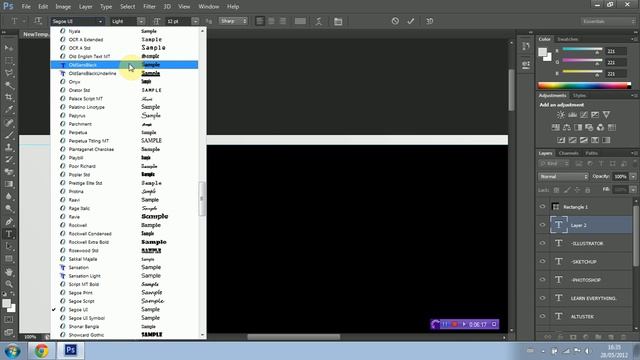Hide the LEARN EVERYTHING layer
The width and height of the screenshot is (640, 360).
[x=542, y=298]
